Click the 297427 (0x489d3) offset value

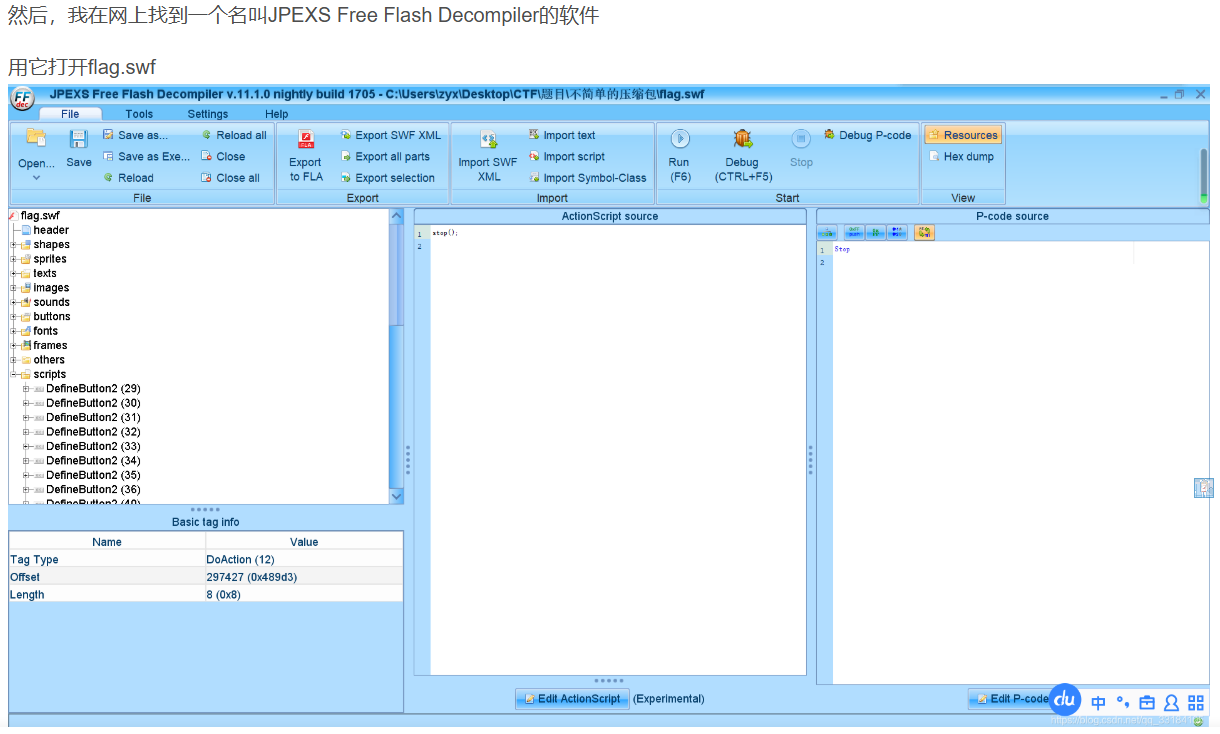point(304,577)
